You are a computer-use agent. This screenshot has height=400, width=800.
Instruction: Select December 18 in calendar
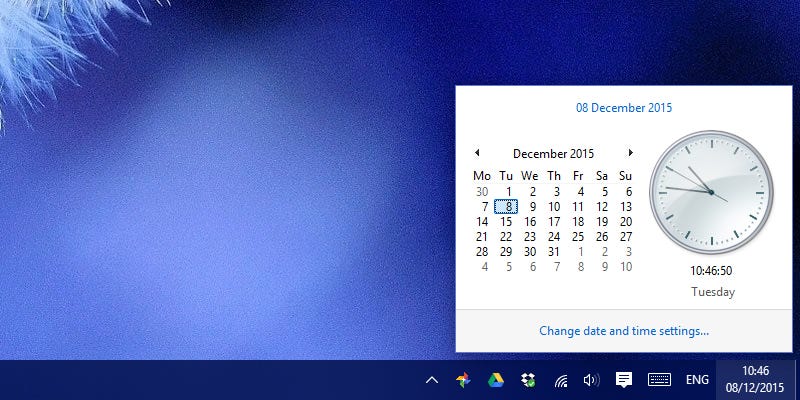[578, 222]
